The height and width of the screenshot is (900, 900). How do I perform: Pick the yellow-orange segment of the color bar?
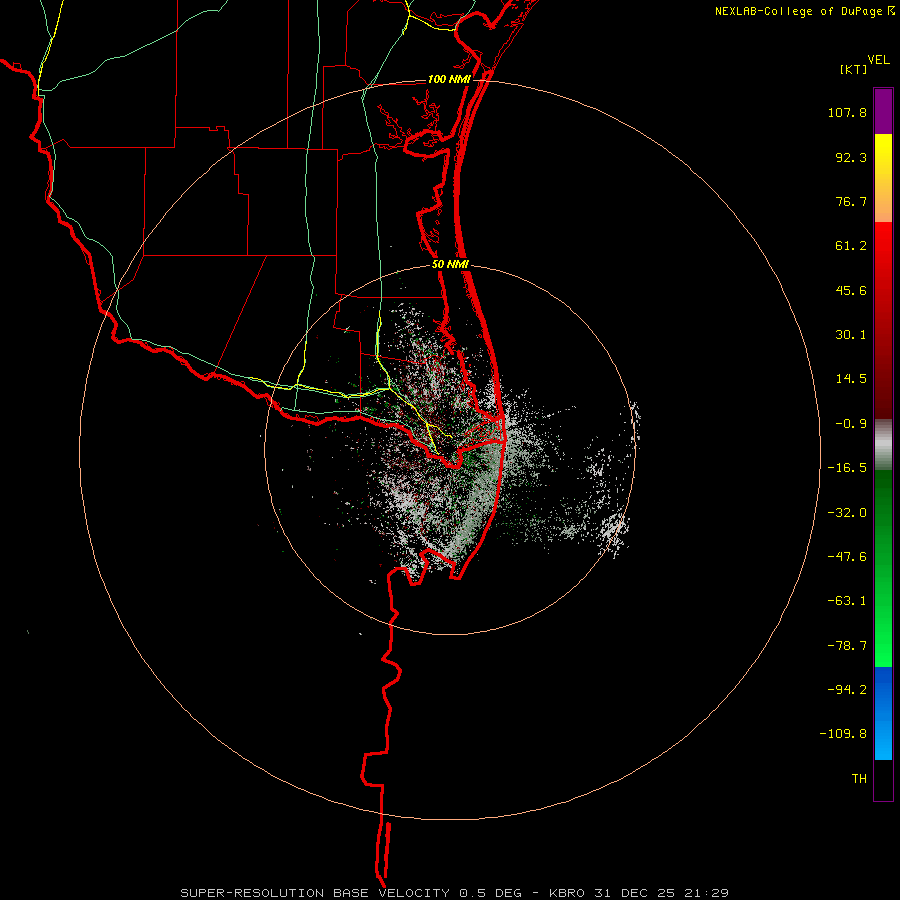(x=883, y=178)
